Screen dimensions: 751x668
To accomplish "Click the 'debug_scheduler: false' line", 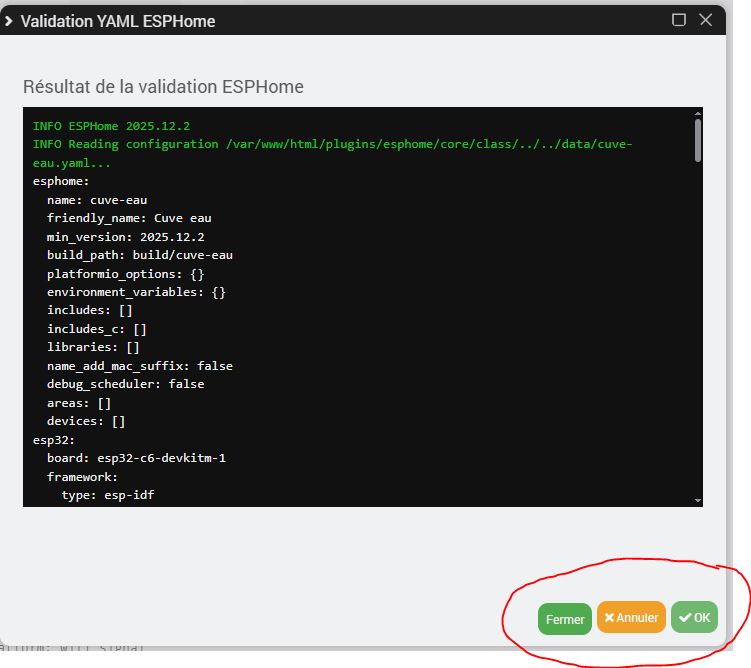I will coord(125,384).
